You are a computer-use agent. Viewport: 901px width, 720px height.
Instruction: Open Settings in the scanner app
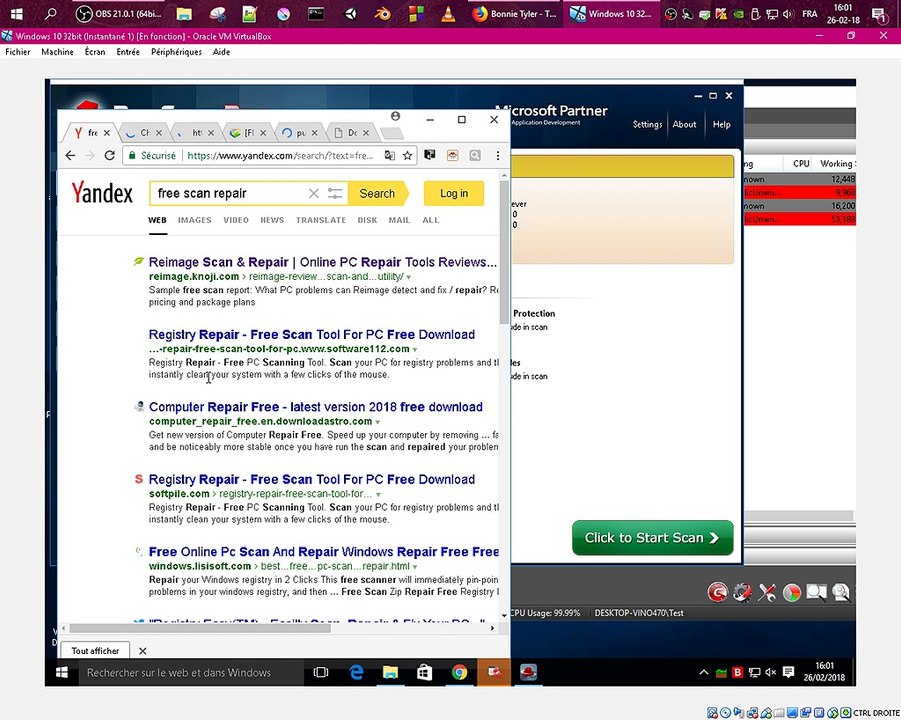click(x=647, y=124)
